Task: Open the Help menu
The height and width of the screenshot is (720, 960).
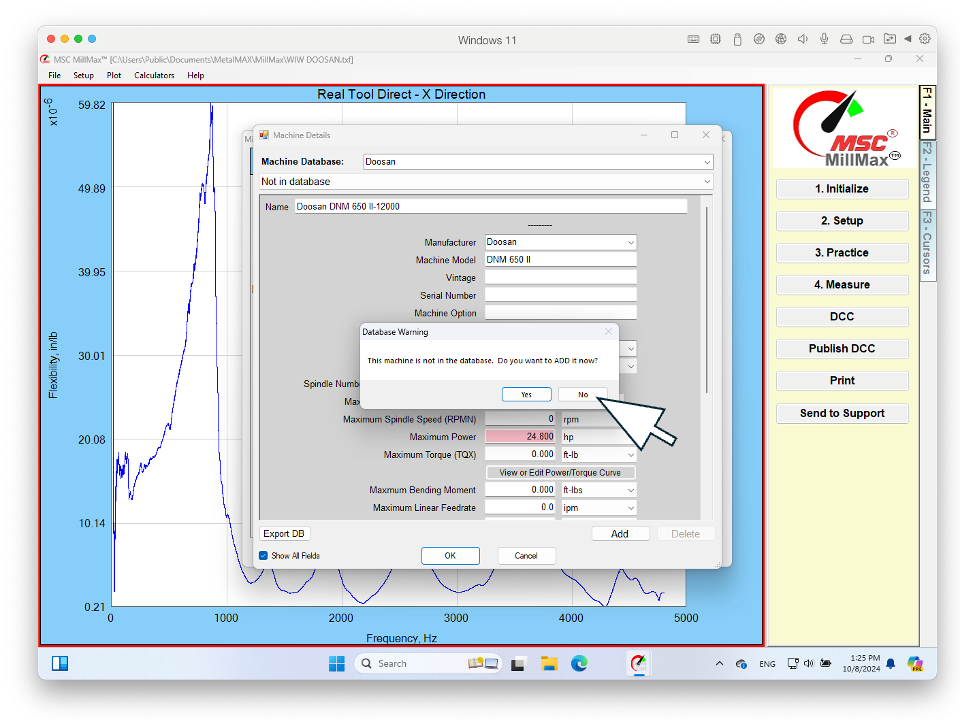Action: click(x=196, y=75)
